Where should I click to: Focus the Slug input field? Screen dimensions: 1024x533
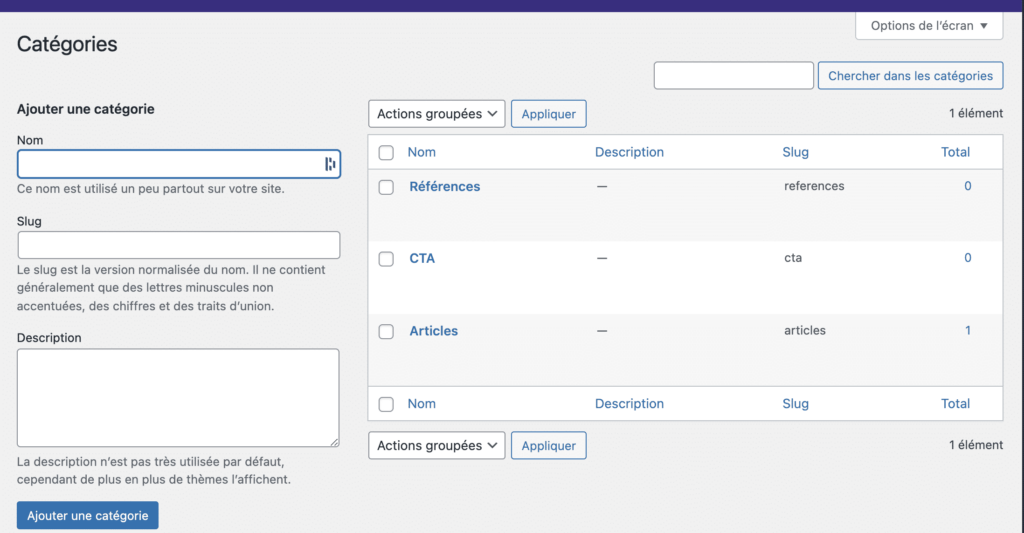point(179,245)
